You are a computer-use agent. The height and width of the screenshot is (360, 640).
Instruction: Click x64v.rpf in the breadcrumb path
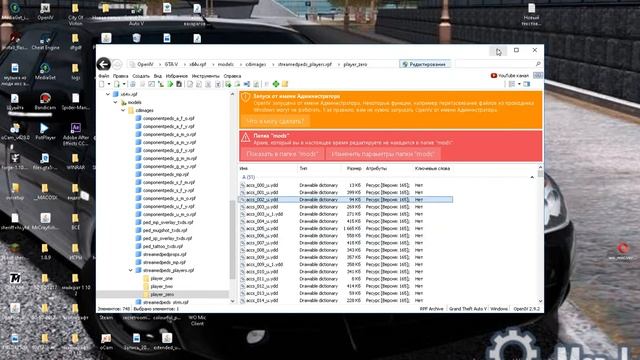[198, 64]
